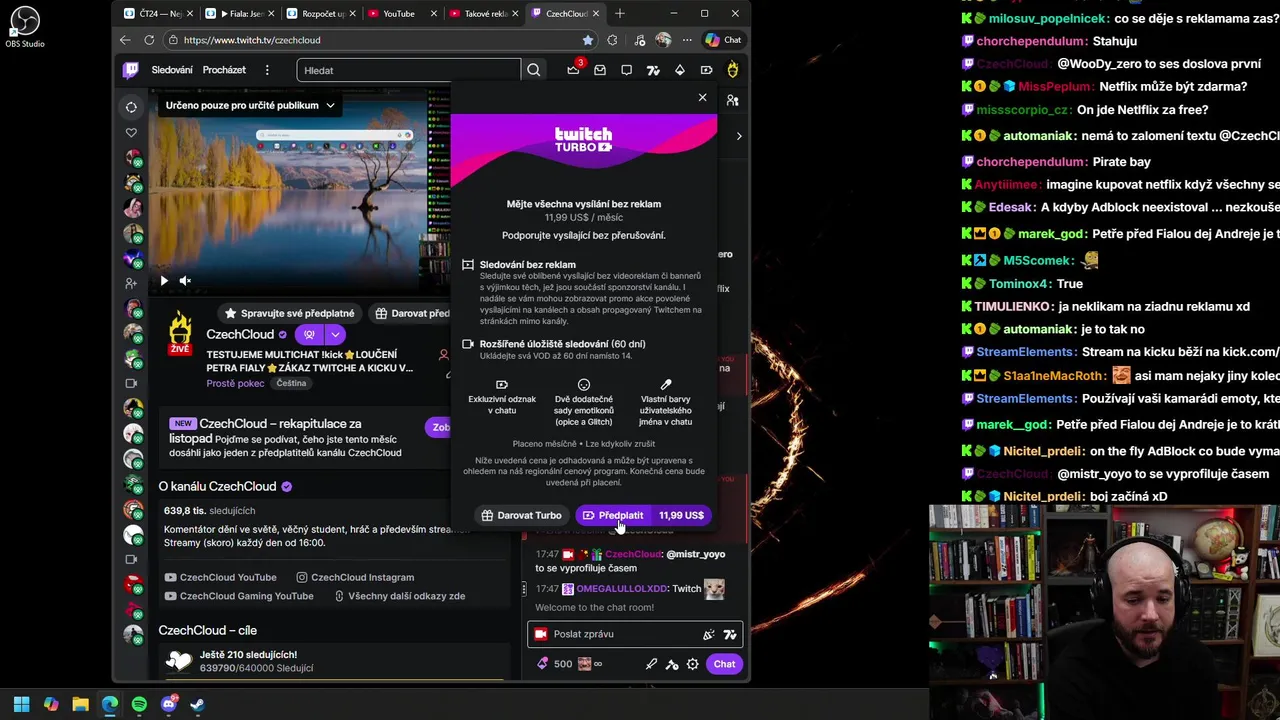Open the Twitch notifications inbox icon

tap(600, 70)
